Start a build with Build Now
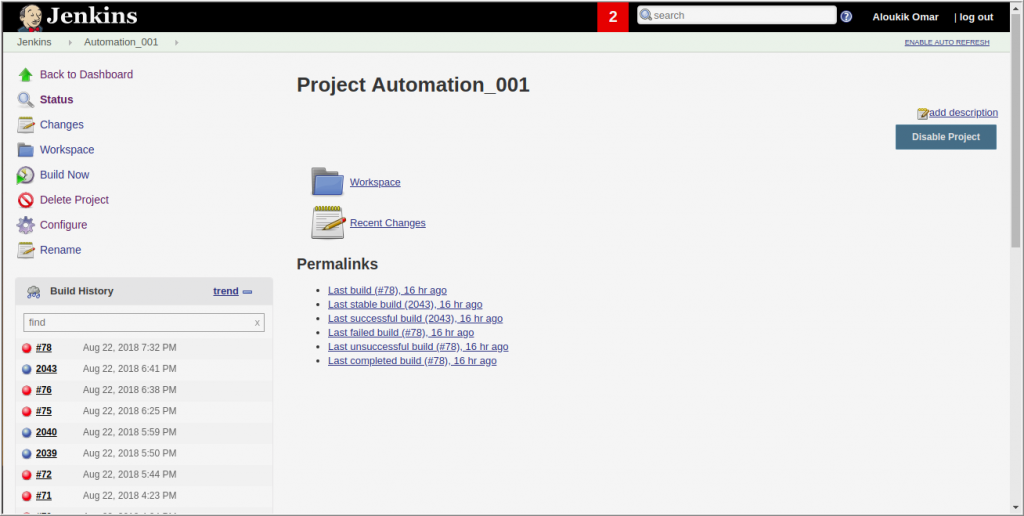Screen dimensions: 1024x516 [65, 175]
